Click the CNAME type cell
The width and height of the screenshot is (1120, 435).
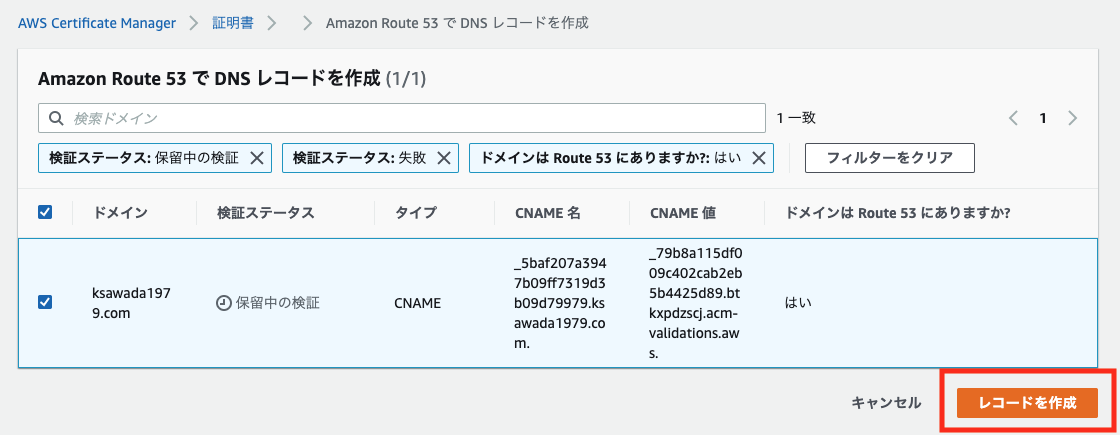[x=417, y=303]
